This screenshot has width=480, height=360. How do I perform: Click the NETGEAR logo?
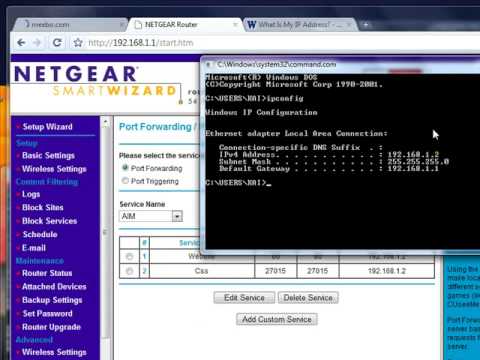click(76, 74)
